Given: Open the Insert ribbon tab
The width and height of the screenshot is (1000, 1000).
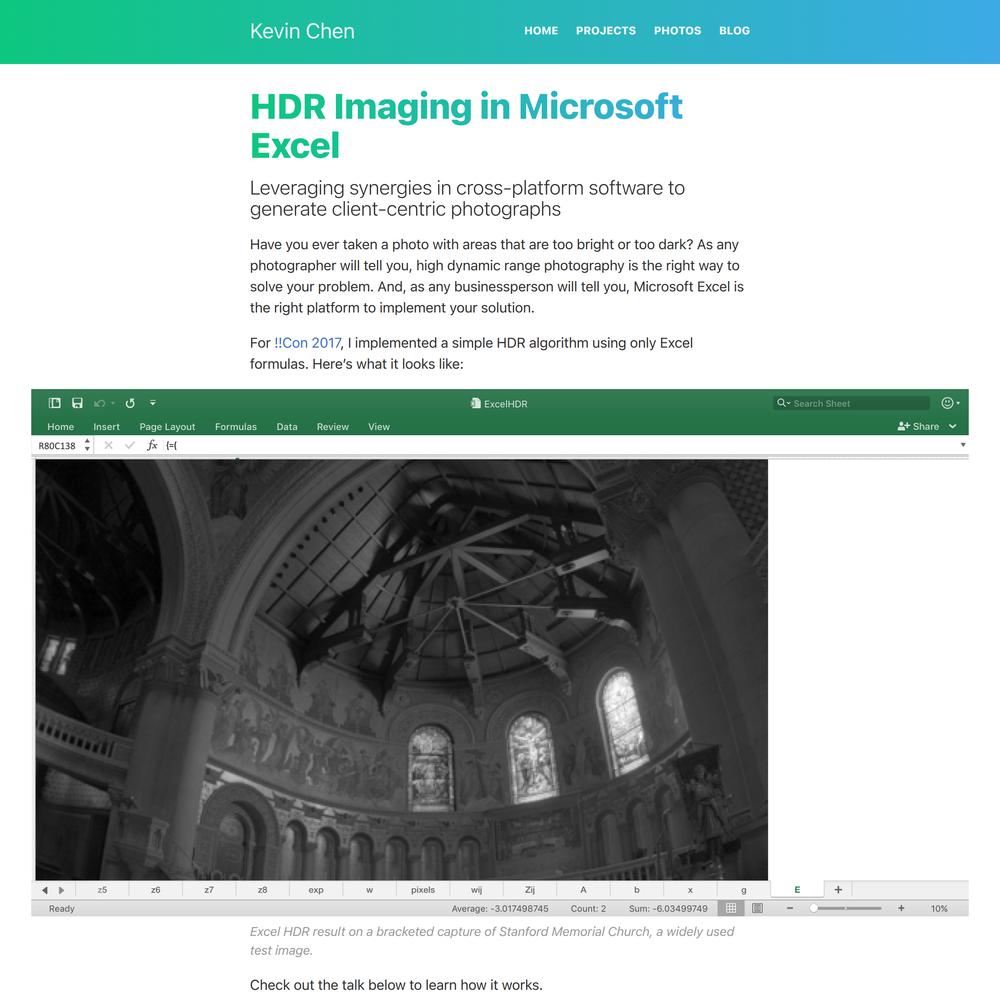Looking at the screenshot, I should coord(107,427).
